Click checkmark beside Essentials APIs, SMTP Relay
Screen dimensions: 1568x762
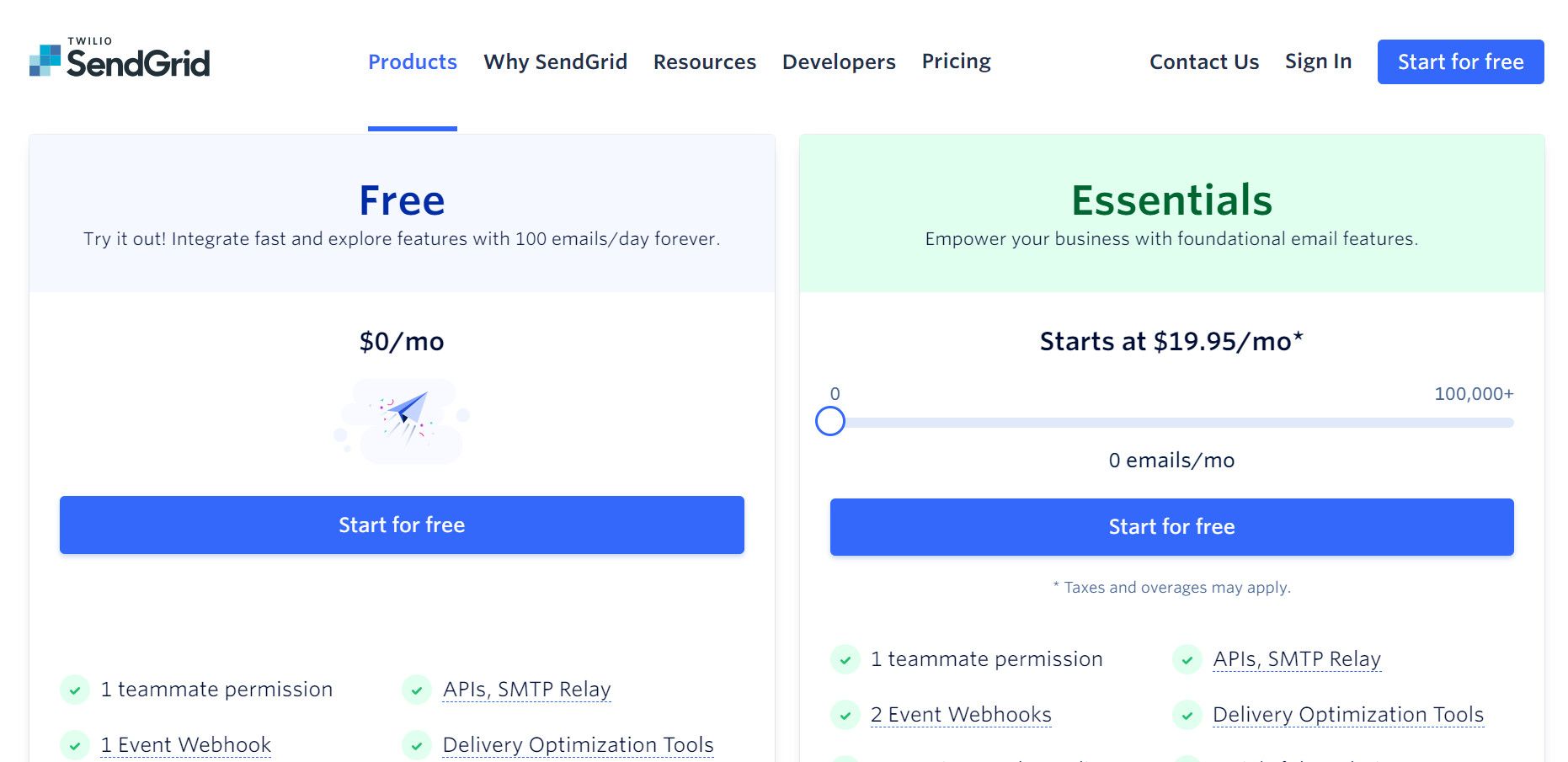(1187, 659)
